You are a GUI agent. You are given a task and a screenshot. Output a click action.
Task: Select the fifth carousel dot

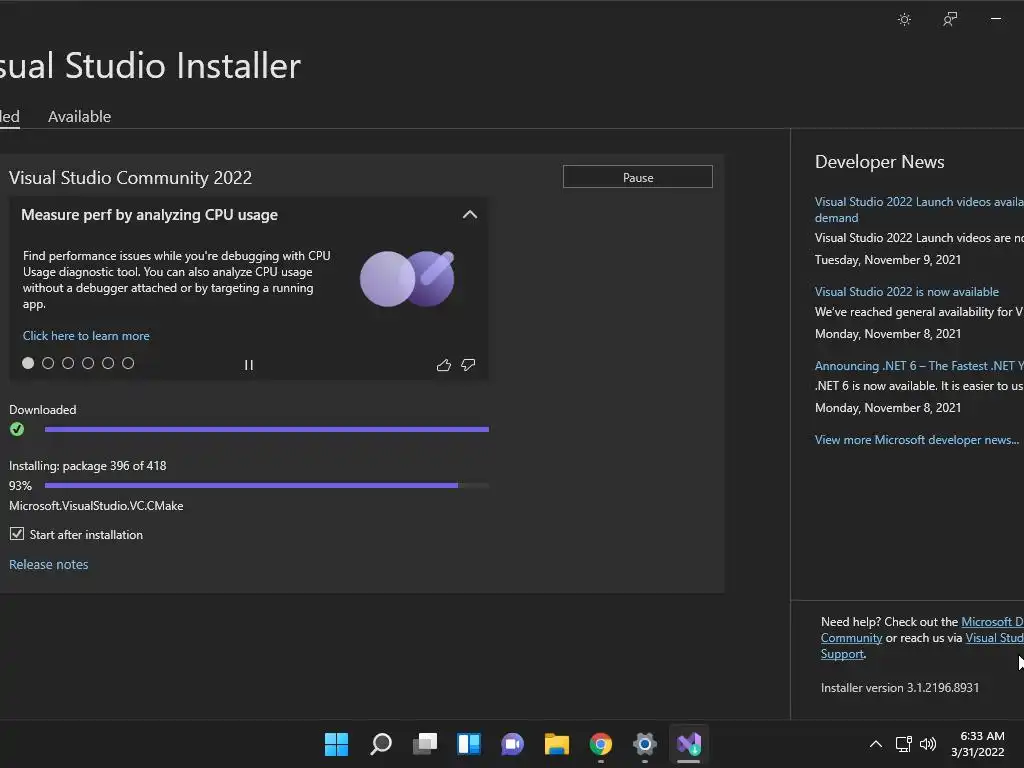tap(108, 363)
